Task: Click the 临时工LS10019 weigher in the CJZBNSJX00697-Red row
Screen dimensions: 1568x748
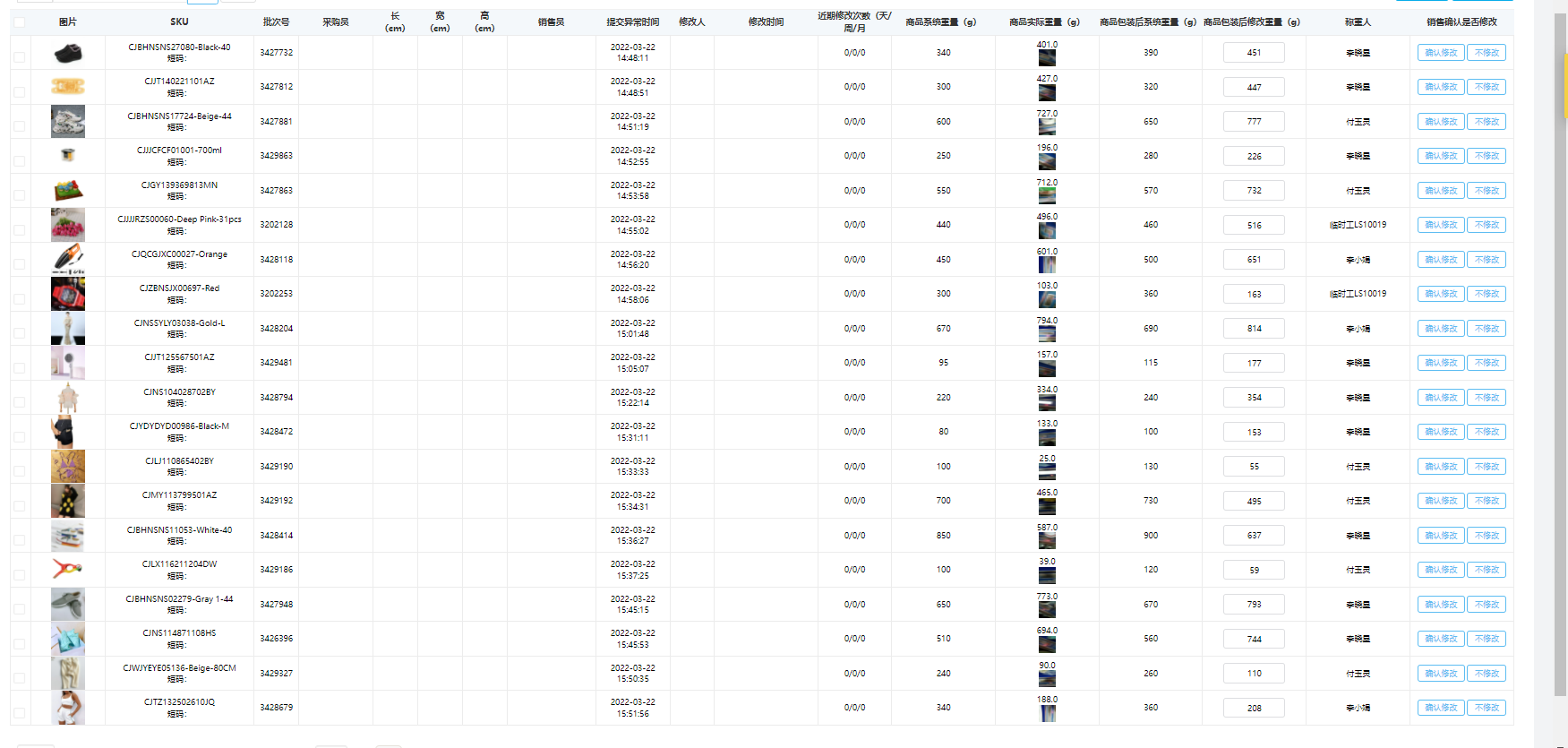Action: click(1358, 294)
